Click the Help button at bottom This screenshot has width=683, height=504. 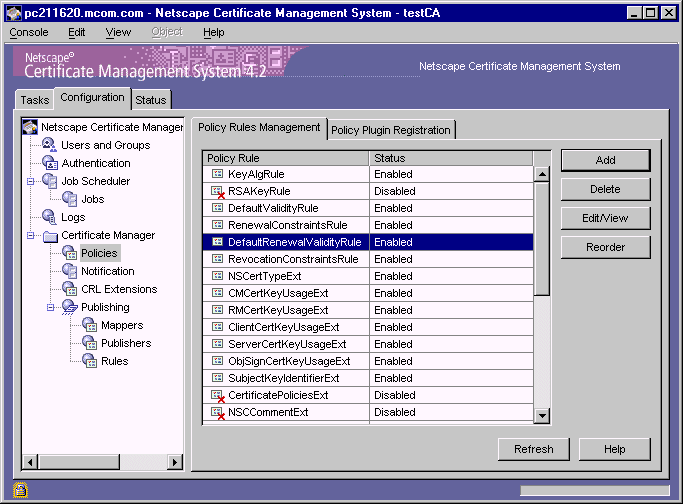point(615,449)
